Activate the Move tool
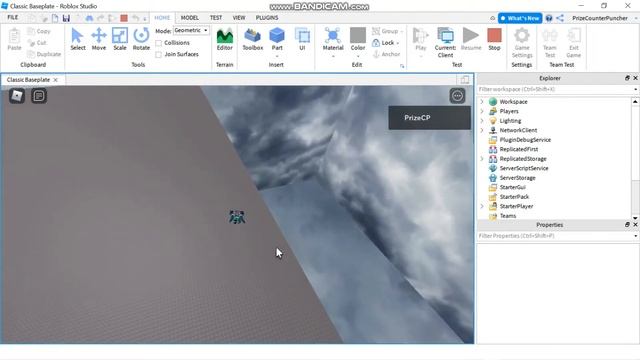Viewport: 640px width, 360px height. pyautogui.click(x=99, y=39)
